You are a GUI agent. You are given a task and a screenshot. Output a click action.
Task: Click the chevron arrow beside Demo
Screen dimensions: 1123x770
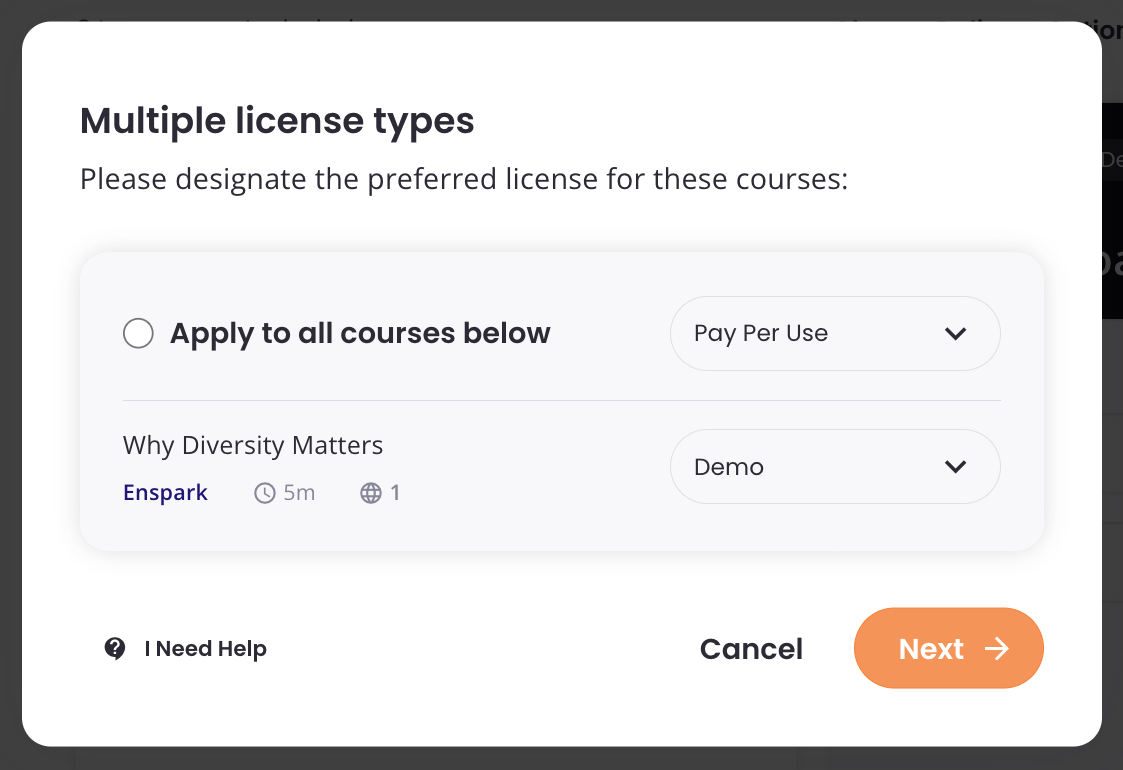pyautogui.click(x=955, y=466)
